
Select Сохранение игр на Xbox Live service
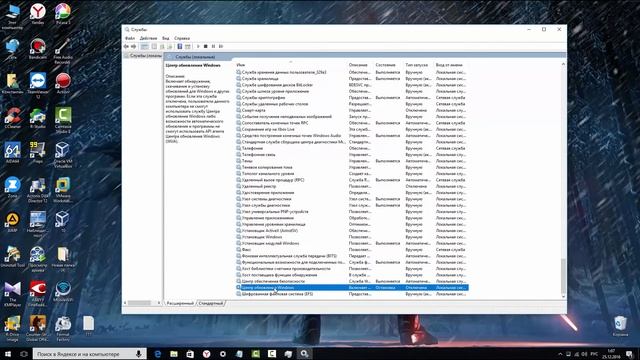(x=352, y=129)
